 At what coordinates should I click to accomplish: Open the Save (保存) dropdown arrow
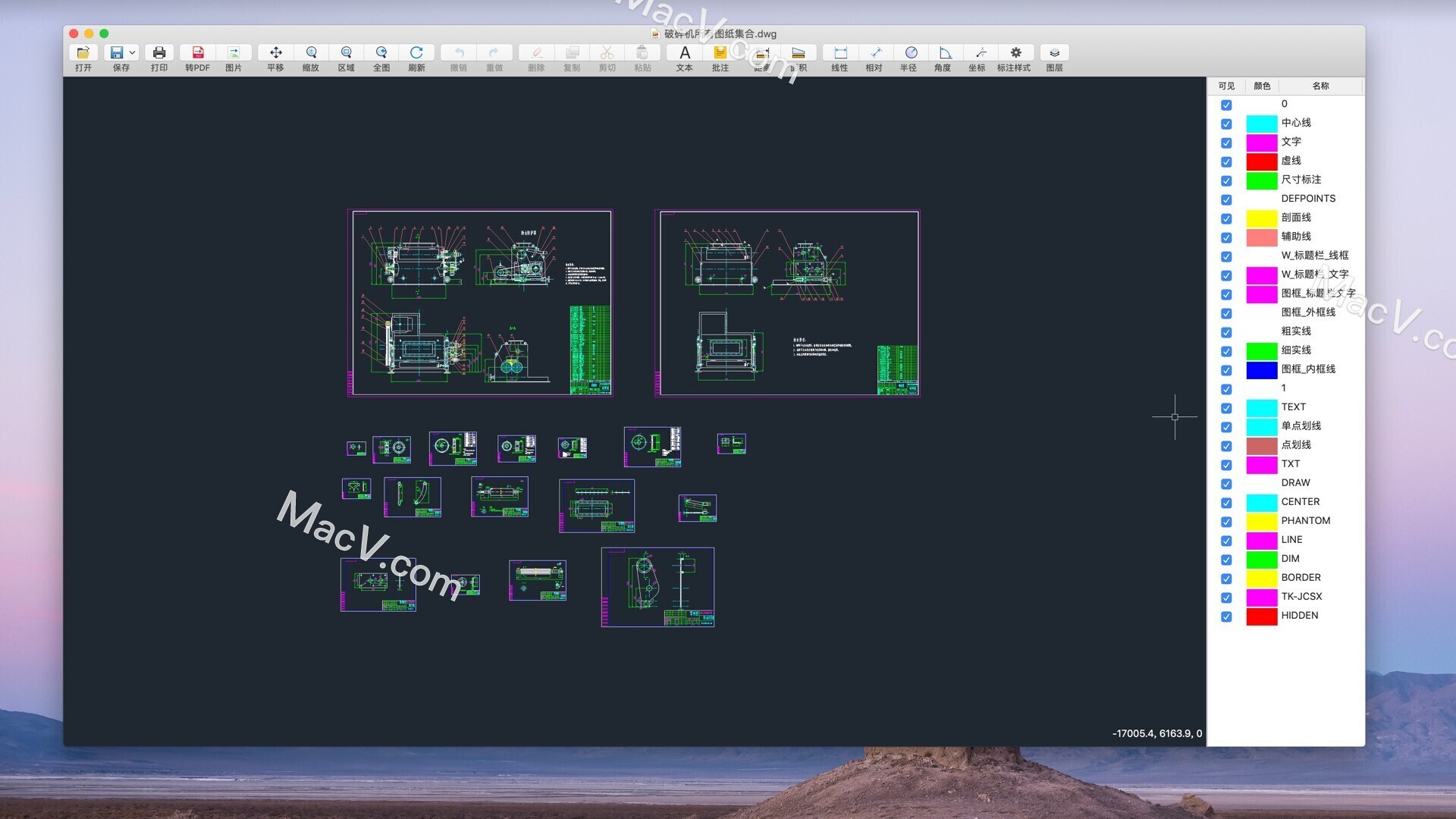point(132,53)
